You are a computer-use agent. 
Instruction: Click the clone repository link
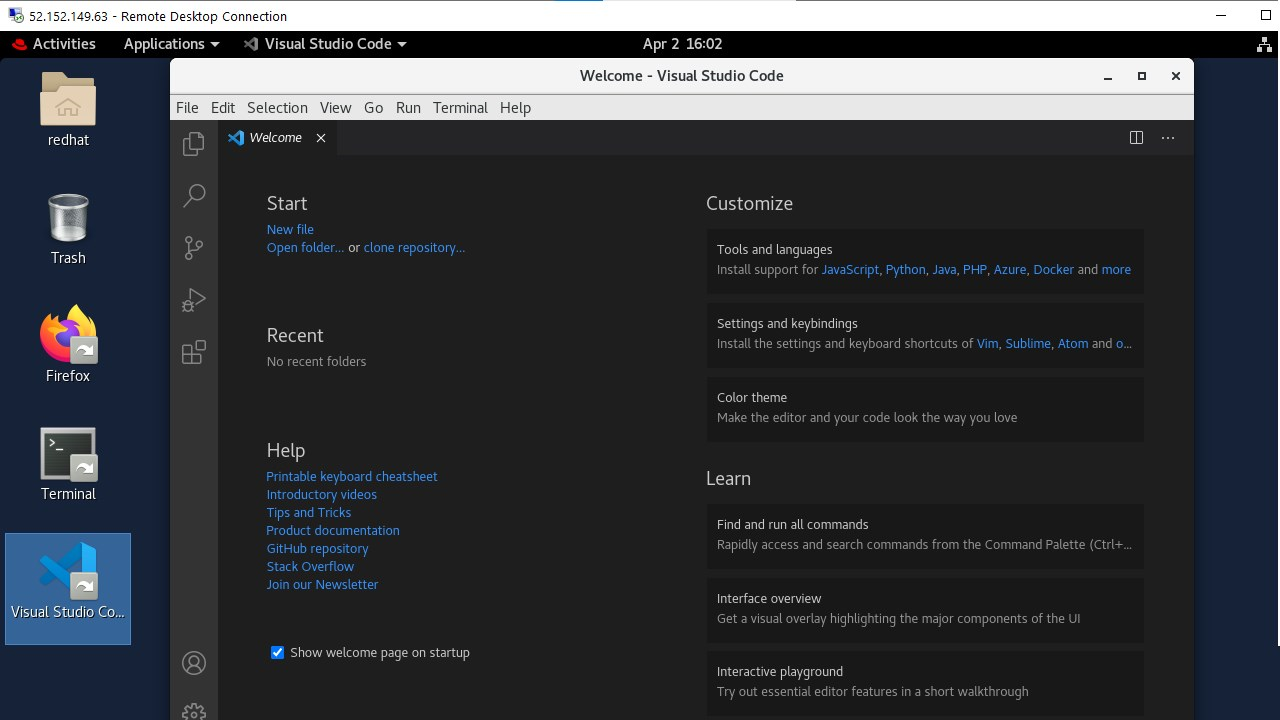(x=414, y=248)
